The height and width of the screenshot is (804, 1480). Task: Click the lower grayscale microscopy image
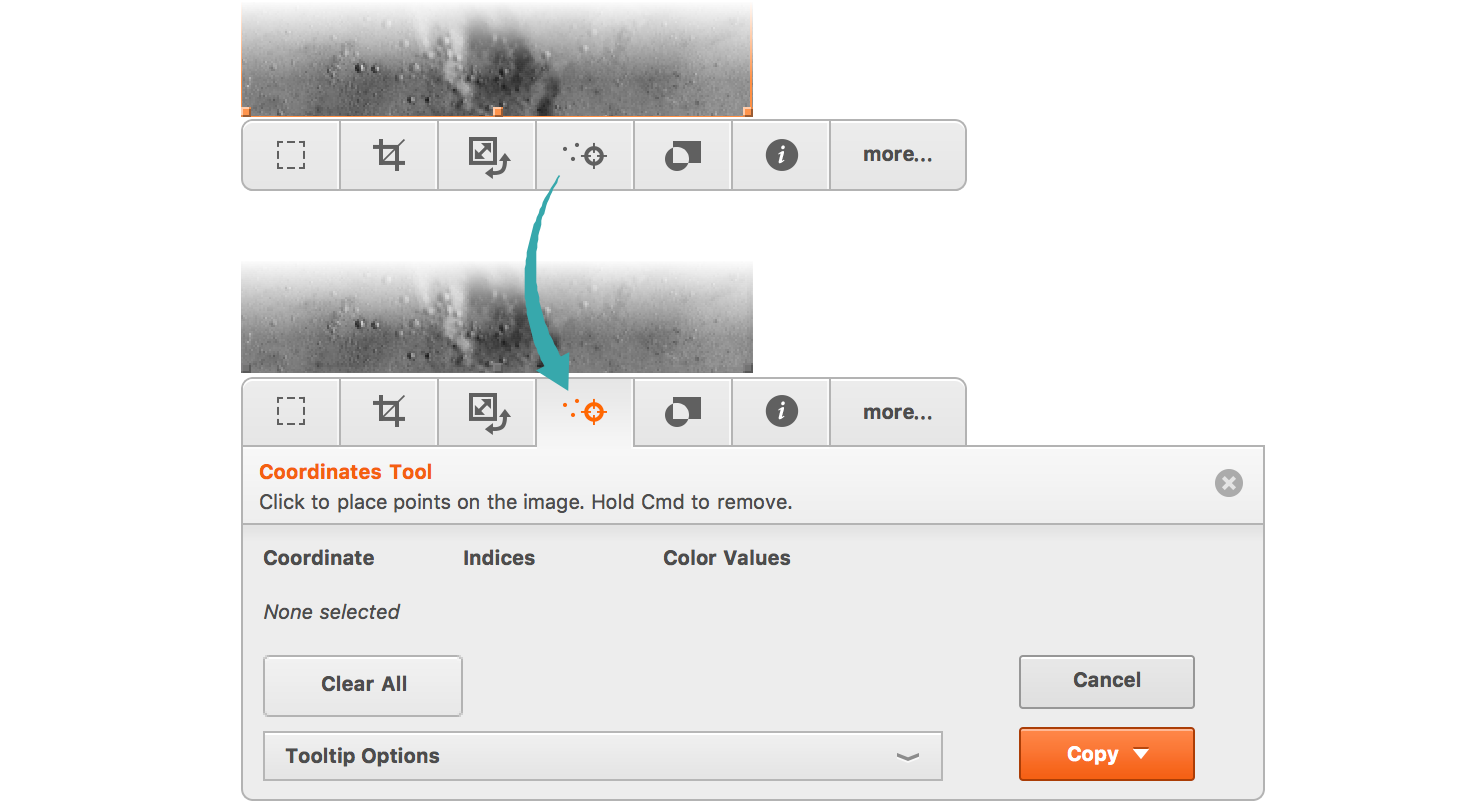(497, 317)
